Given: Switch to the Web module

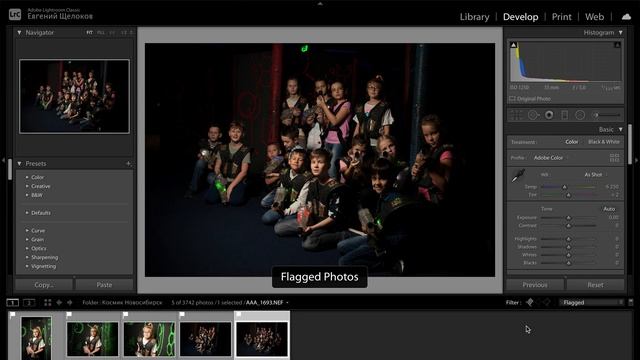Looking at the screenshot, I should coord(594,17).
